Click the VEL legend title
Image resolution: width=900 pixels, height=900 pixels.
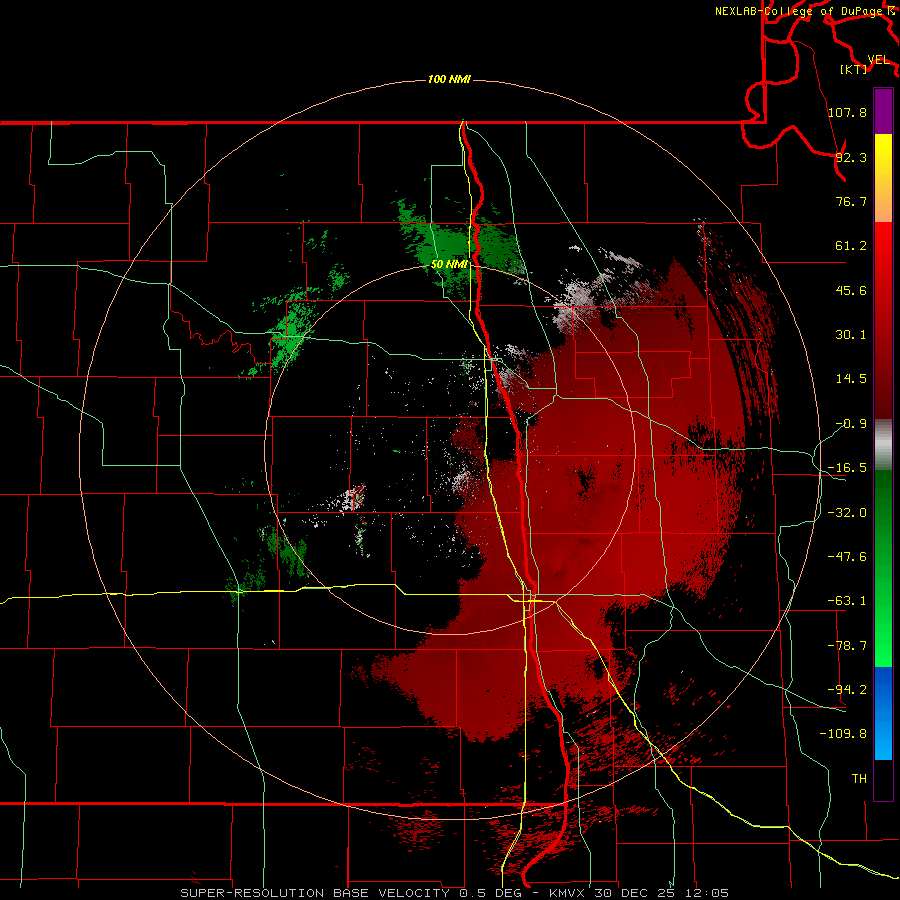click(x=878, y=60)
